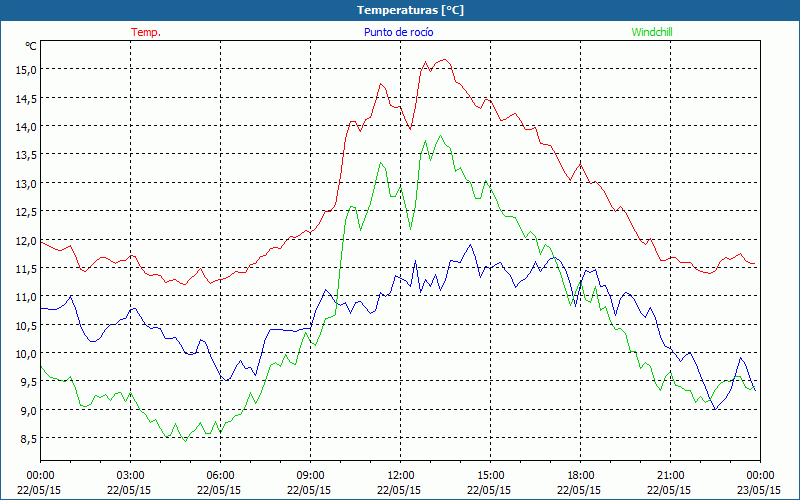
Task: Click the 13,0 y-axis value
Action: (26, 184)
